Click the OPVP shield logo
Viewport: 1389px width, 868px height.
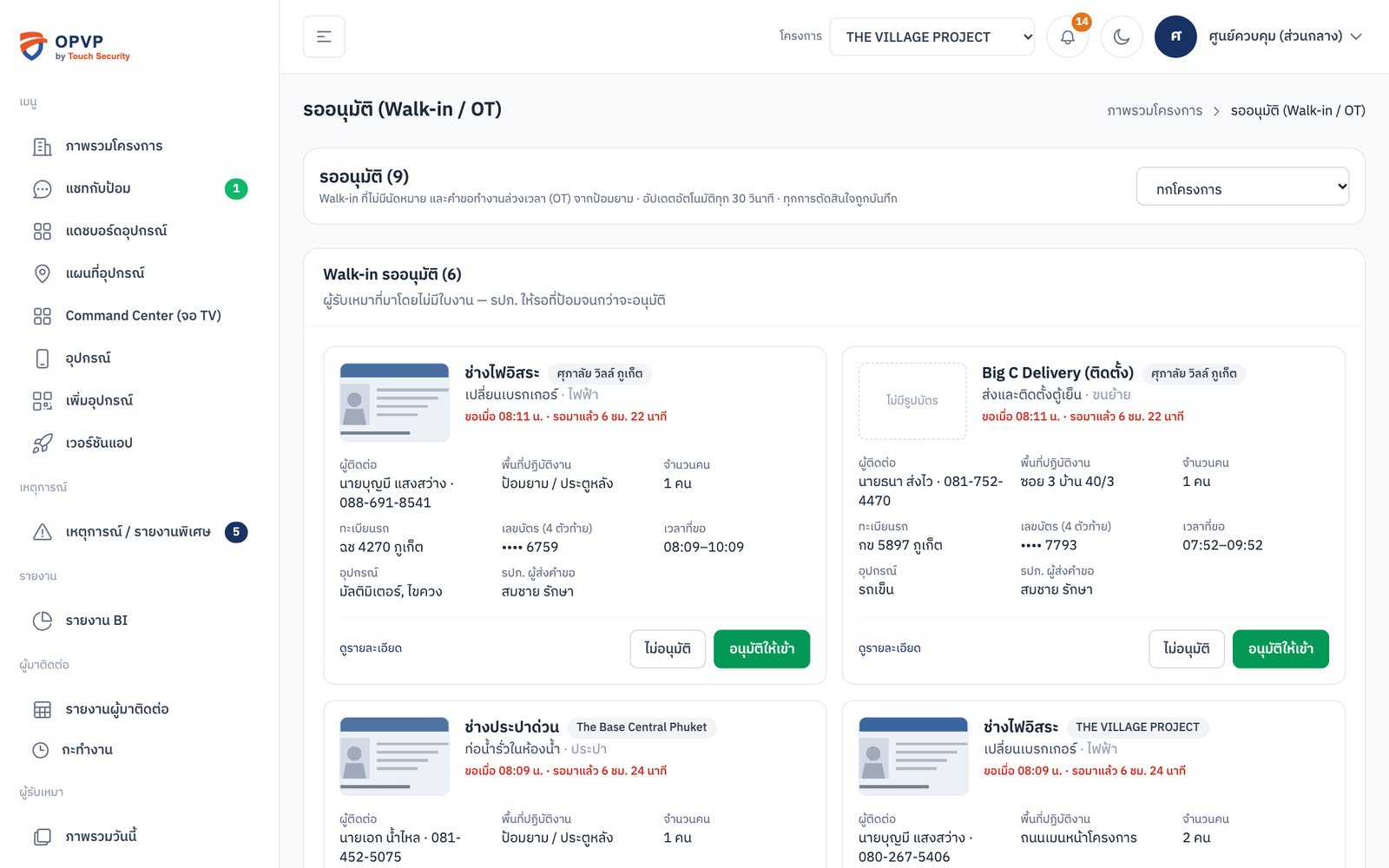(33, 46)
